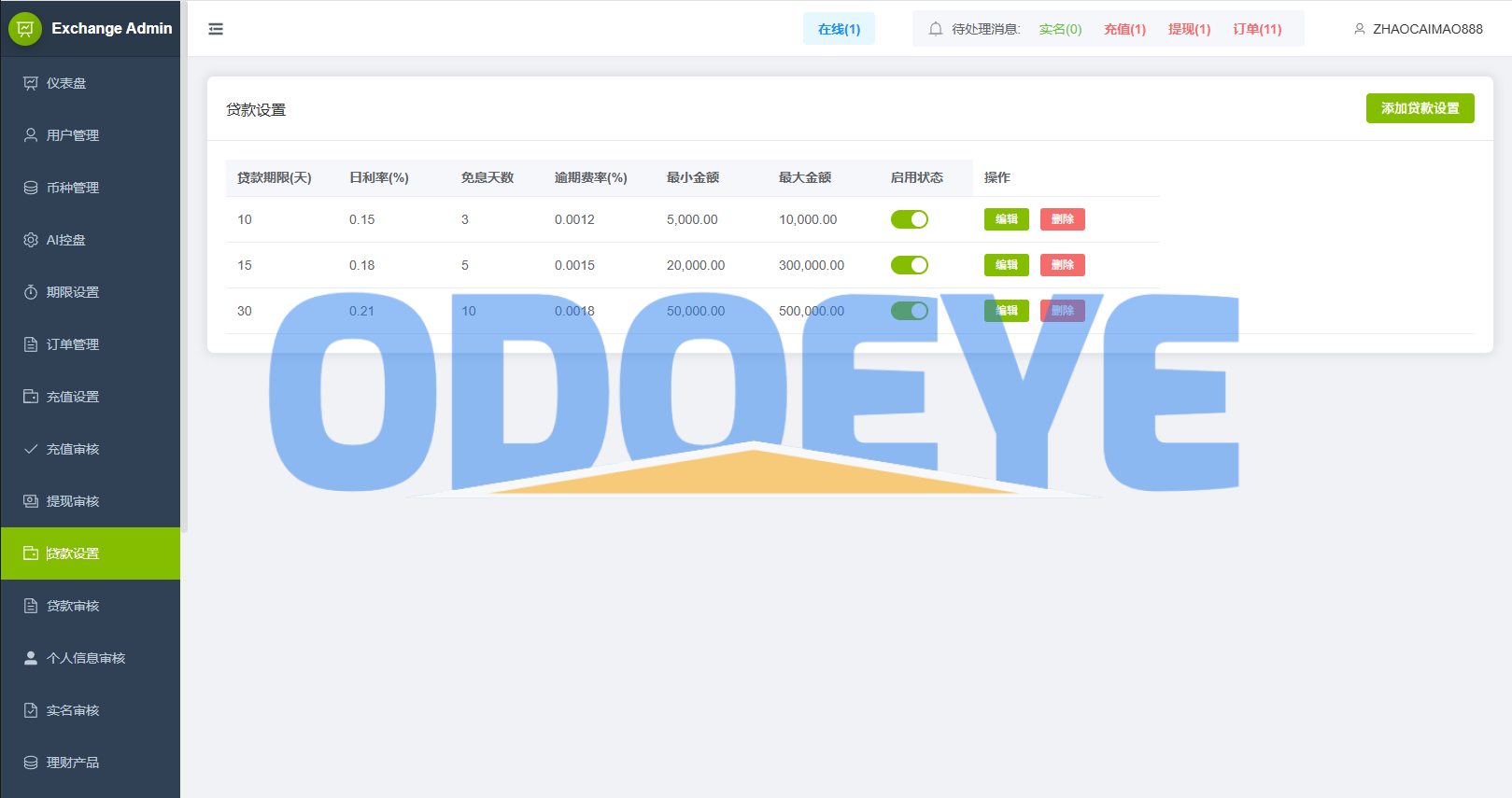Image resolution: width=1512 pixels, height=798 pixels.
Task: Open 个人信息审核 via its person icon
Action: pyautogui.click(x=31, y=658)
